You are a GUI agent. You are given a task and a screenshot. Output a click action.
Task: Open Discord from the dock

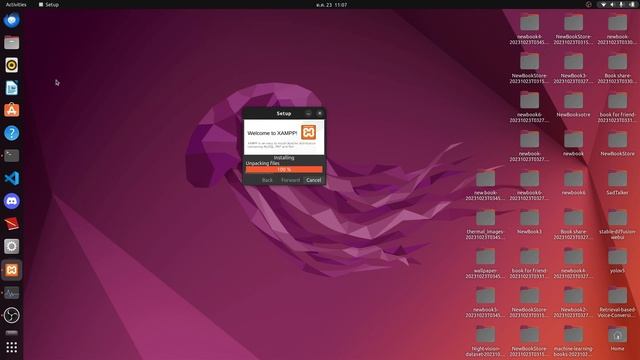click(x=11, y=201)
